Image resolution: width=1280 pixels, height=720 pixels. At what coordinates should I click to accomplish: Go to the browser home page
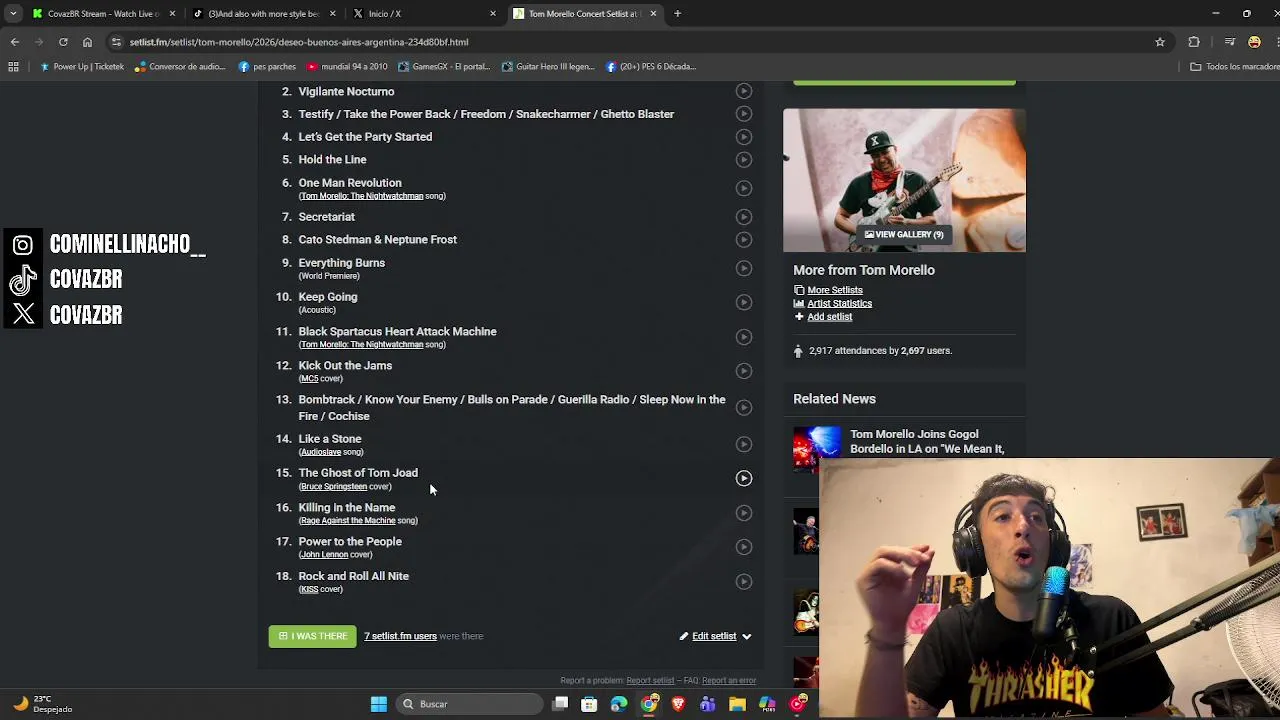click(x=87, y=42)
